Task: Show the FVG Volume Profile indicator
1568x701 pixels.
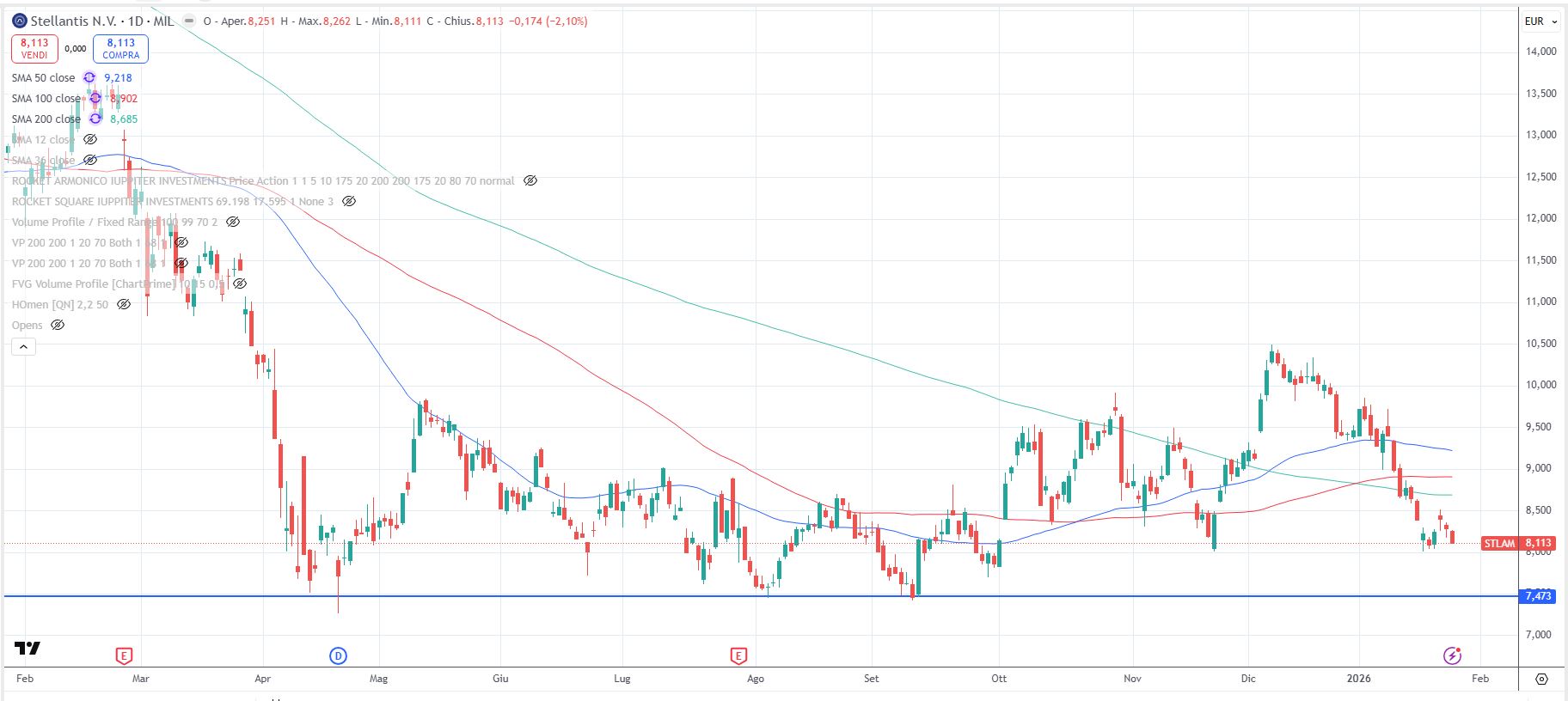Action: [240, 284]
